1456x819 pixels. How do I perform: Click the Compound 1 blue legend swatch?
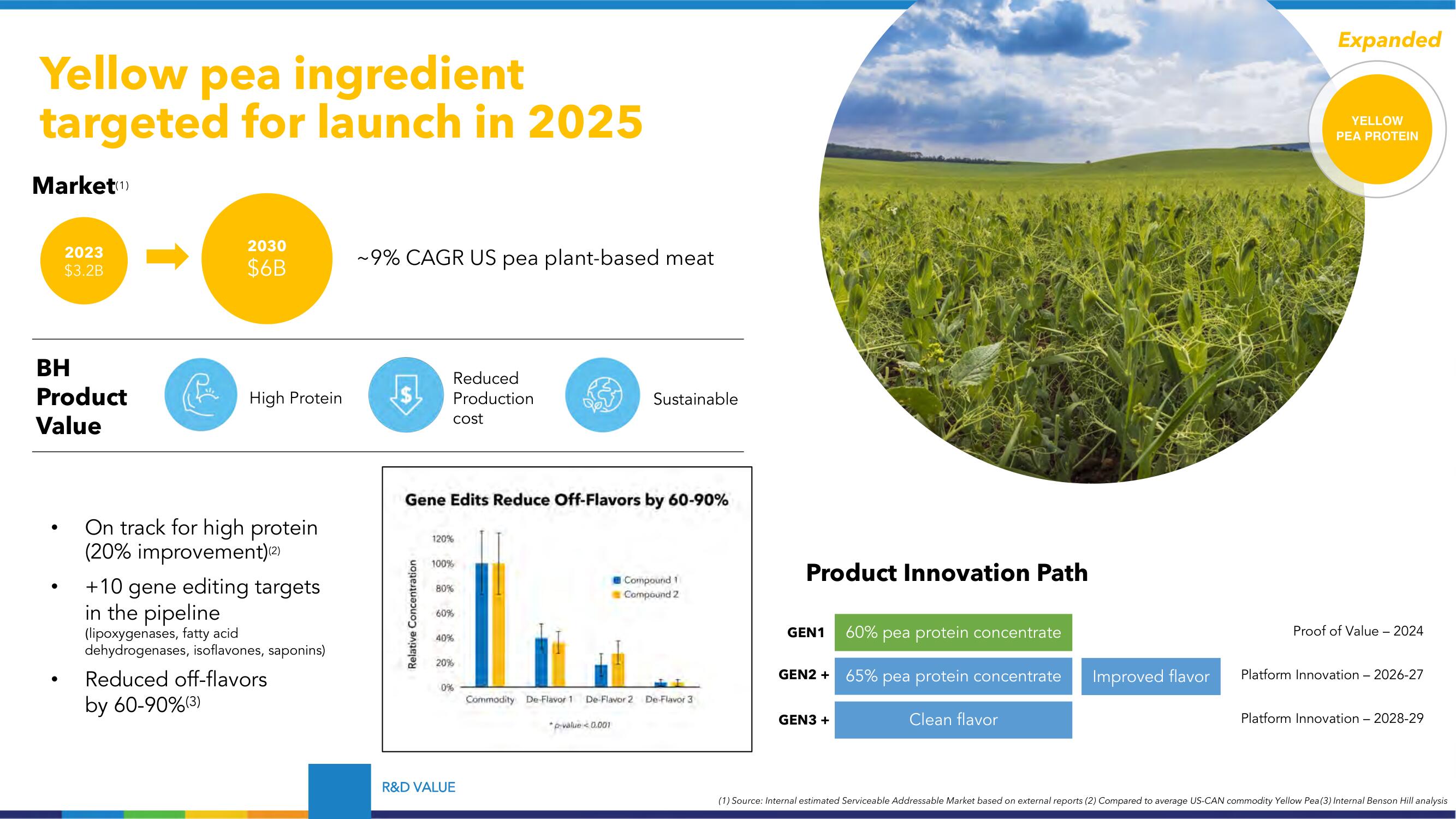pos(617,580)
